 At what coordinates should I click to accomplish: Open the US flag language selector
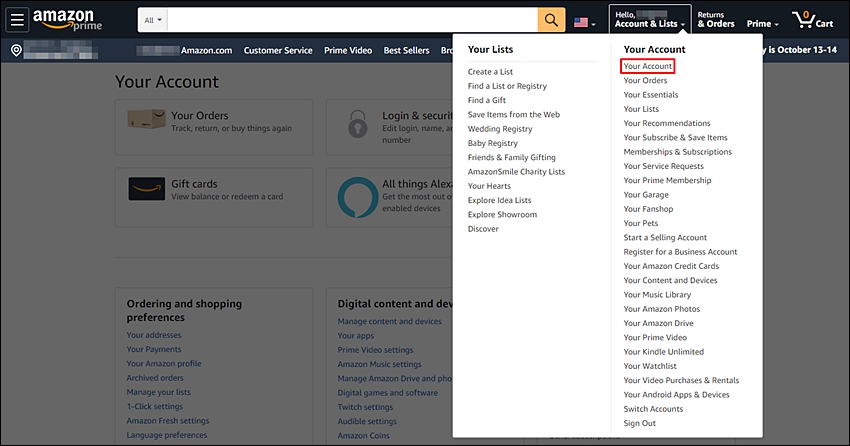pyautogui.click(x=584, y=23)
